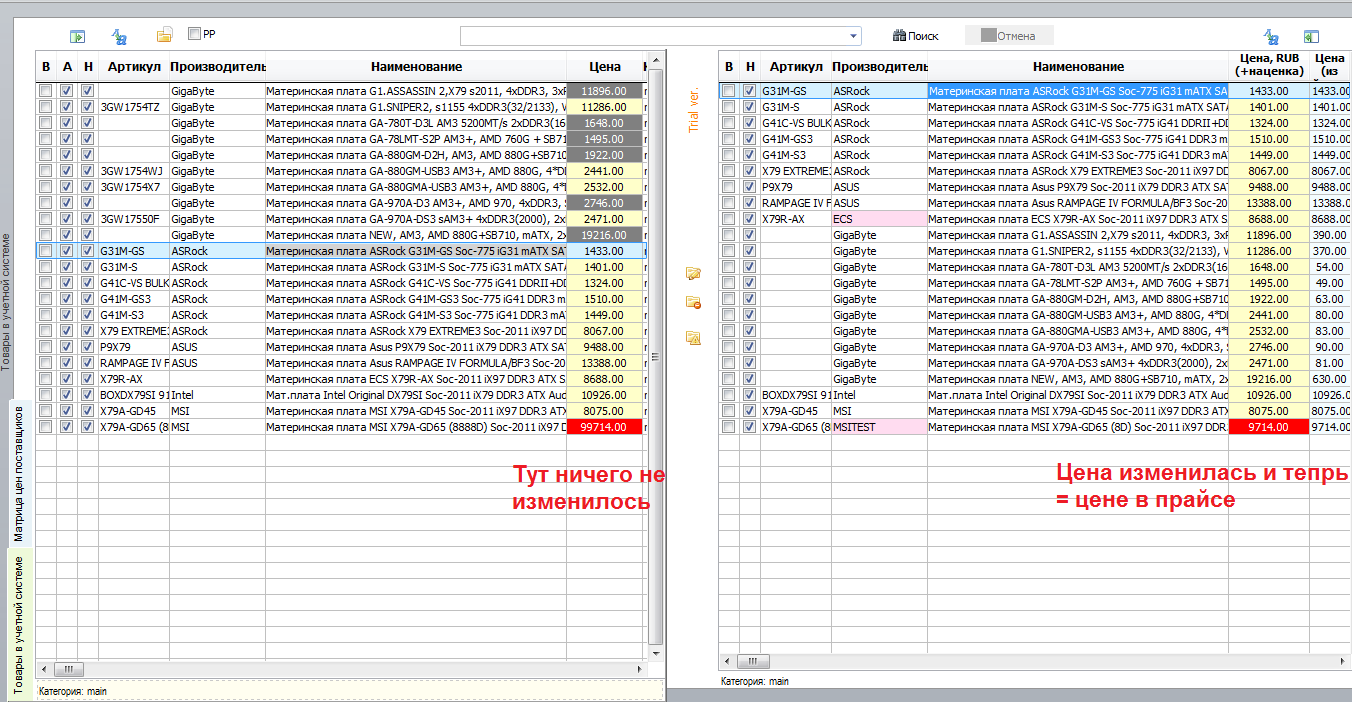The image size is (1352, 702).
Task: Sort right table by Наименование column header
Action: (1078, 67)
